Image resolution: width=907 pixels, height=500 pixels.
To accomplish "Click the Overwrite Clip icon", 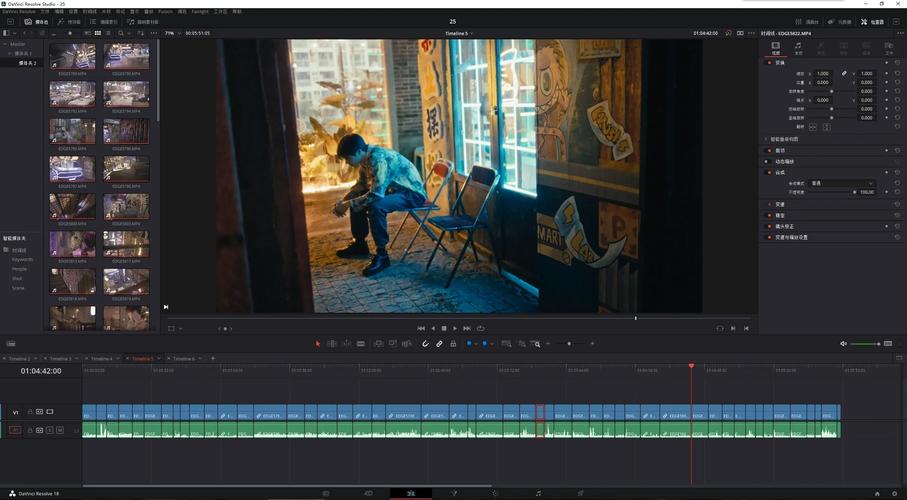I will pos(393,344).
